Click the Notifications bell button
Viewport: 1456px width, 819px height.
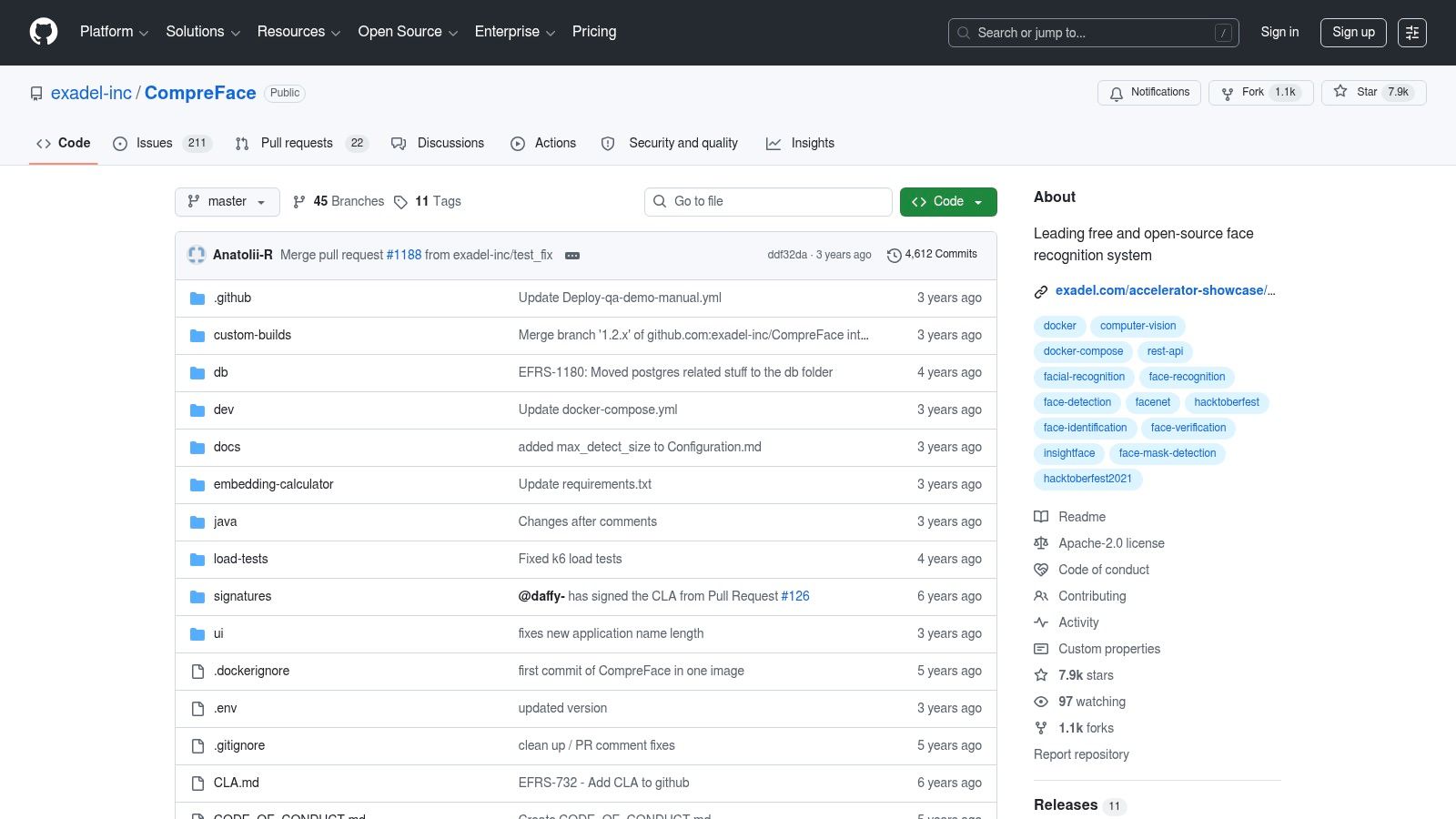click(1149, 93)
